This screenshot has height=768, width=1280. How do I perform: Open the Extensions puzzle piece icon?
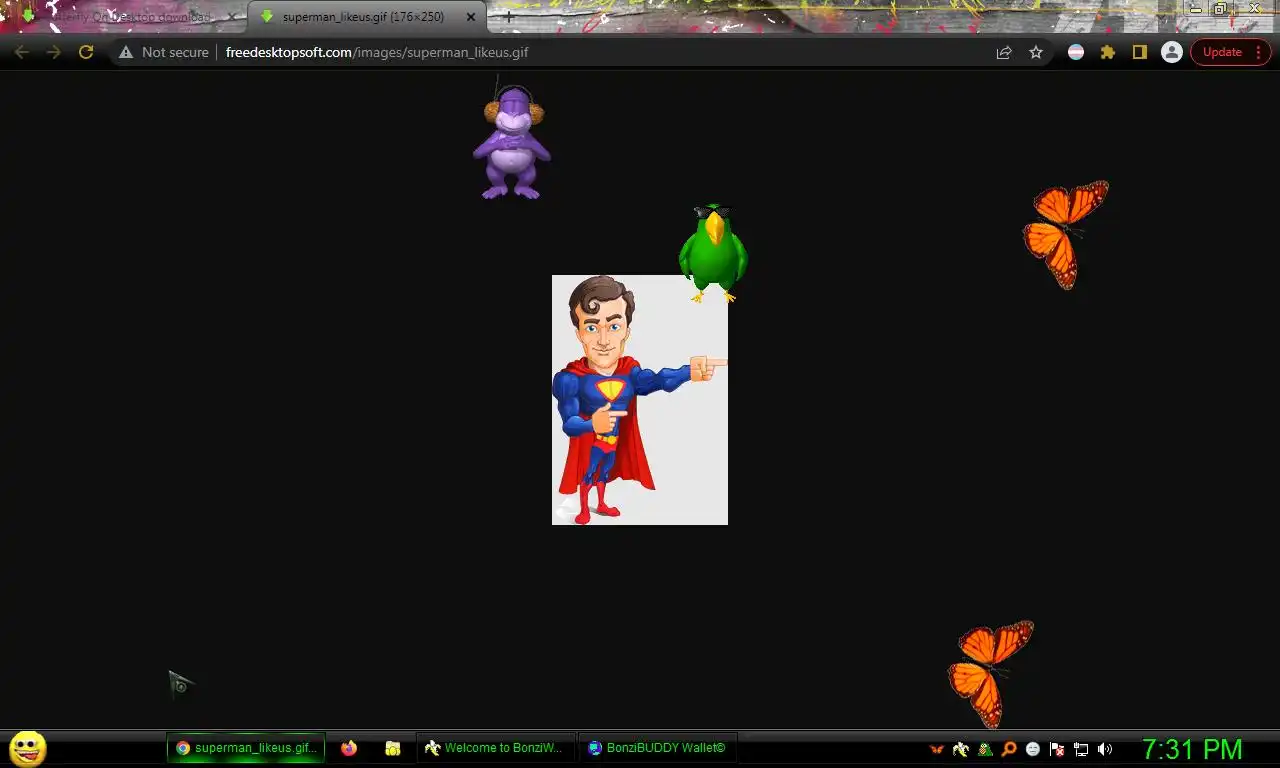(1108, 52)
